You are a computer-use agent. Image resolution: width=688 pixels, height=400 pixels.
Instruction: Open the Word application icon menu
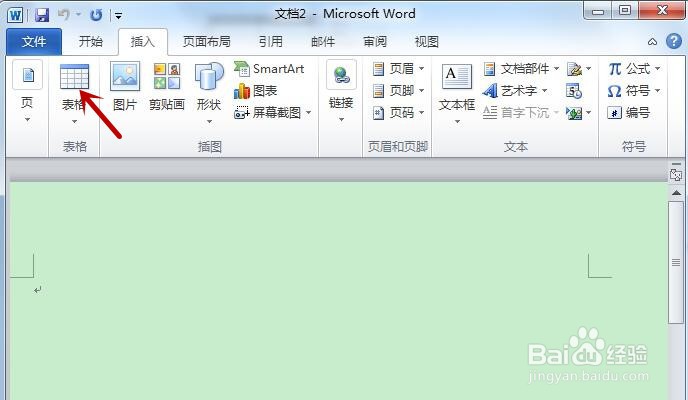[15, 15]
